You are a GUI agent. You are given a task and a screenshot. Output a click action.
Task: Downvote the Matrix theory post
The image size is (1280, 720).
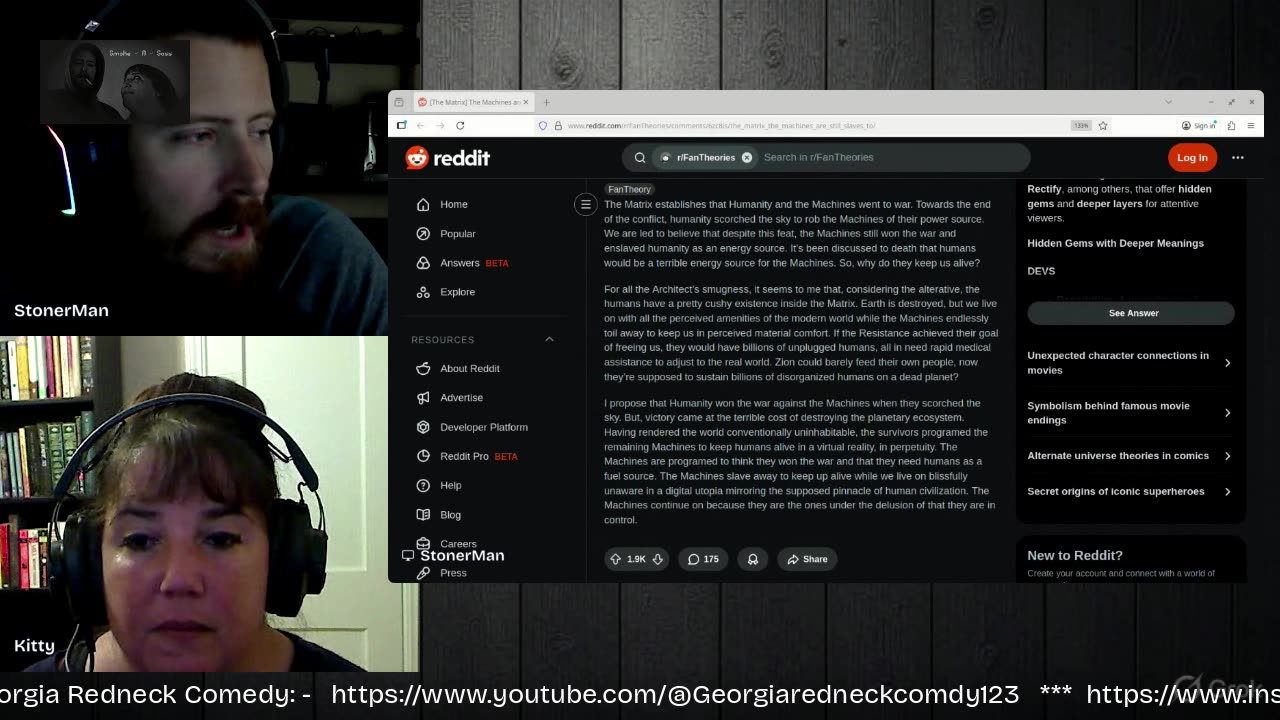[x=658, y=559]
